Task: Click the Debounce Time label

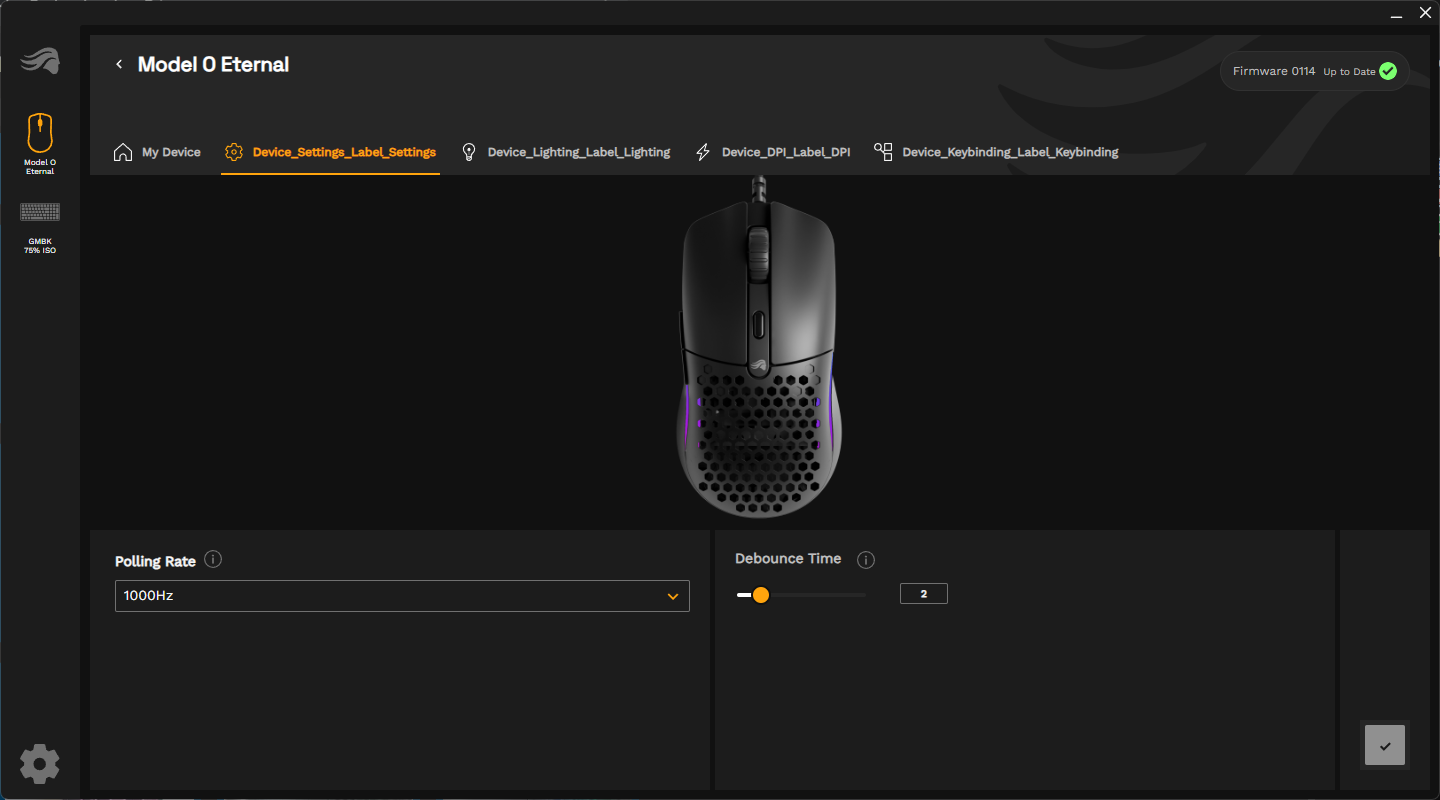Action: (x=788, y=558)
